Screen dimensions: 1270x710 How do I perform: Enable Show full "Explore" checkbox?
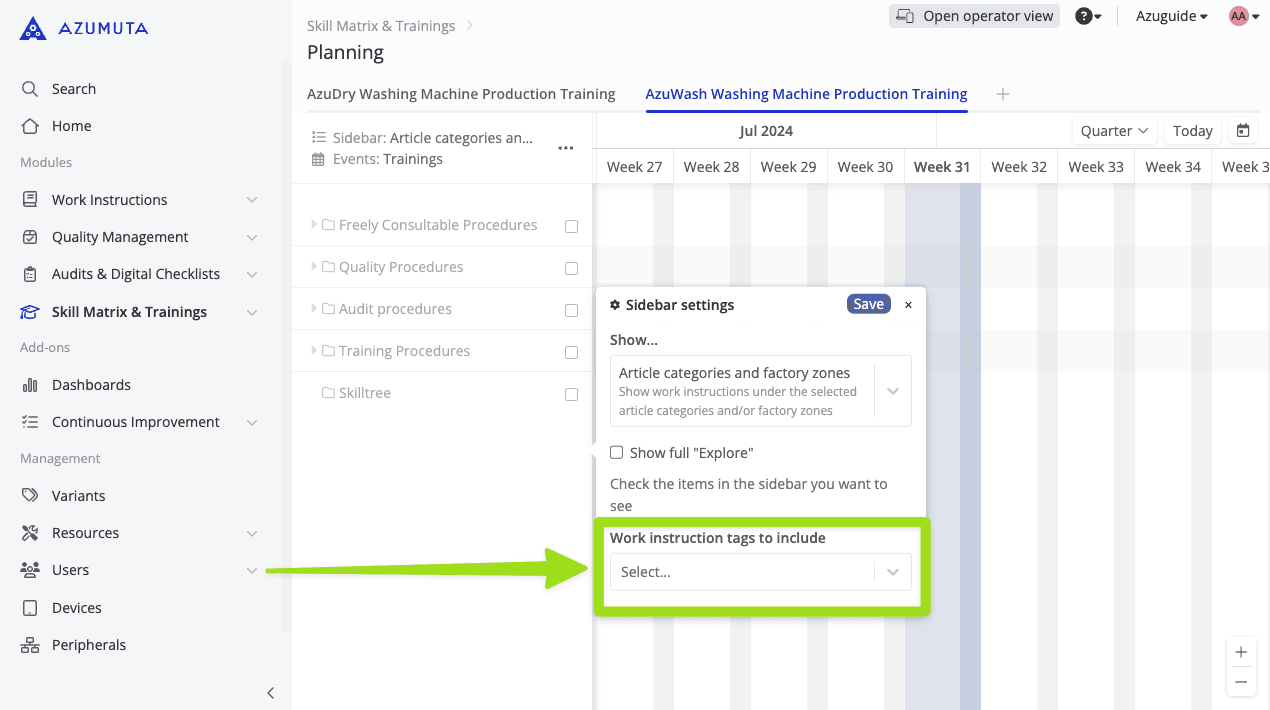[x=617, y=453]
